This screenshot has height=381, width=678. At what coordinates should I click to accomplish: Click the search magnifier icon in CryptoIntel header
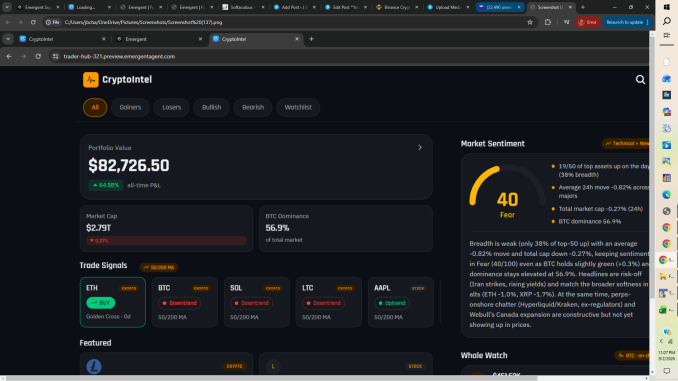pos(640,80)
